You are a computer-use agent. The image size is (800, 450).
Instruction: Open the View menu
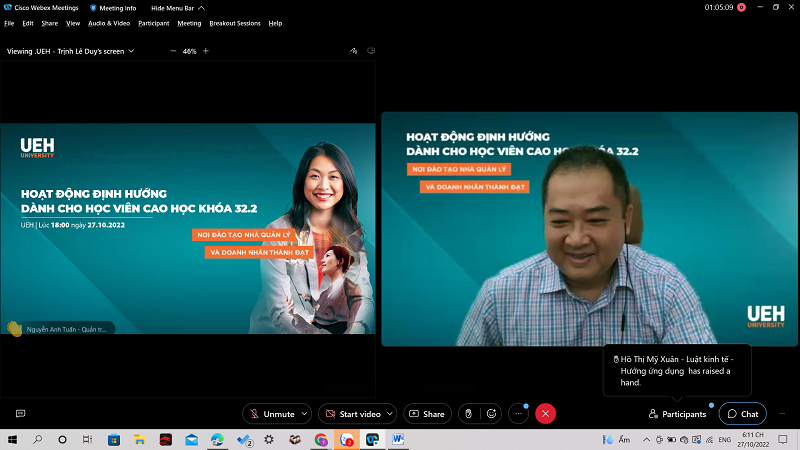click(x=73, y=23)
